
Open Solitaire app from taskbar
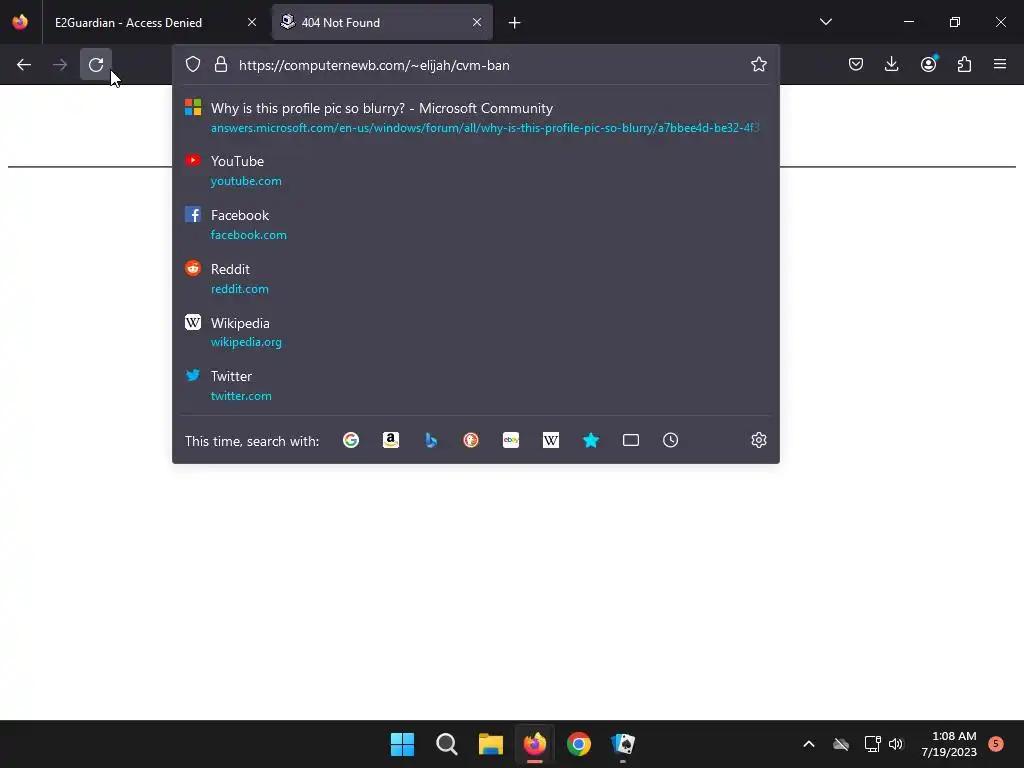tap(623, 744)
